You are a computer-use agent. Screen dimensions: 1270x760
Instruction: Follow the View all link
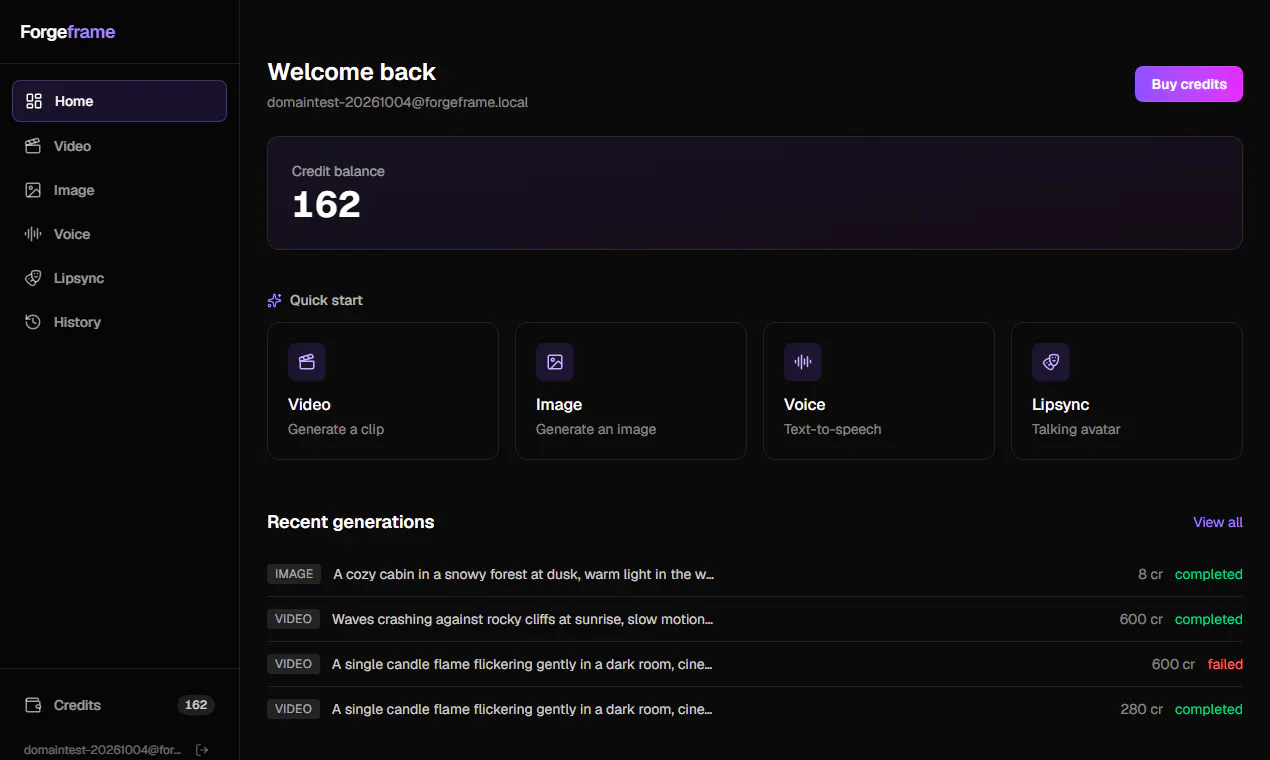pos(1218,522)
